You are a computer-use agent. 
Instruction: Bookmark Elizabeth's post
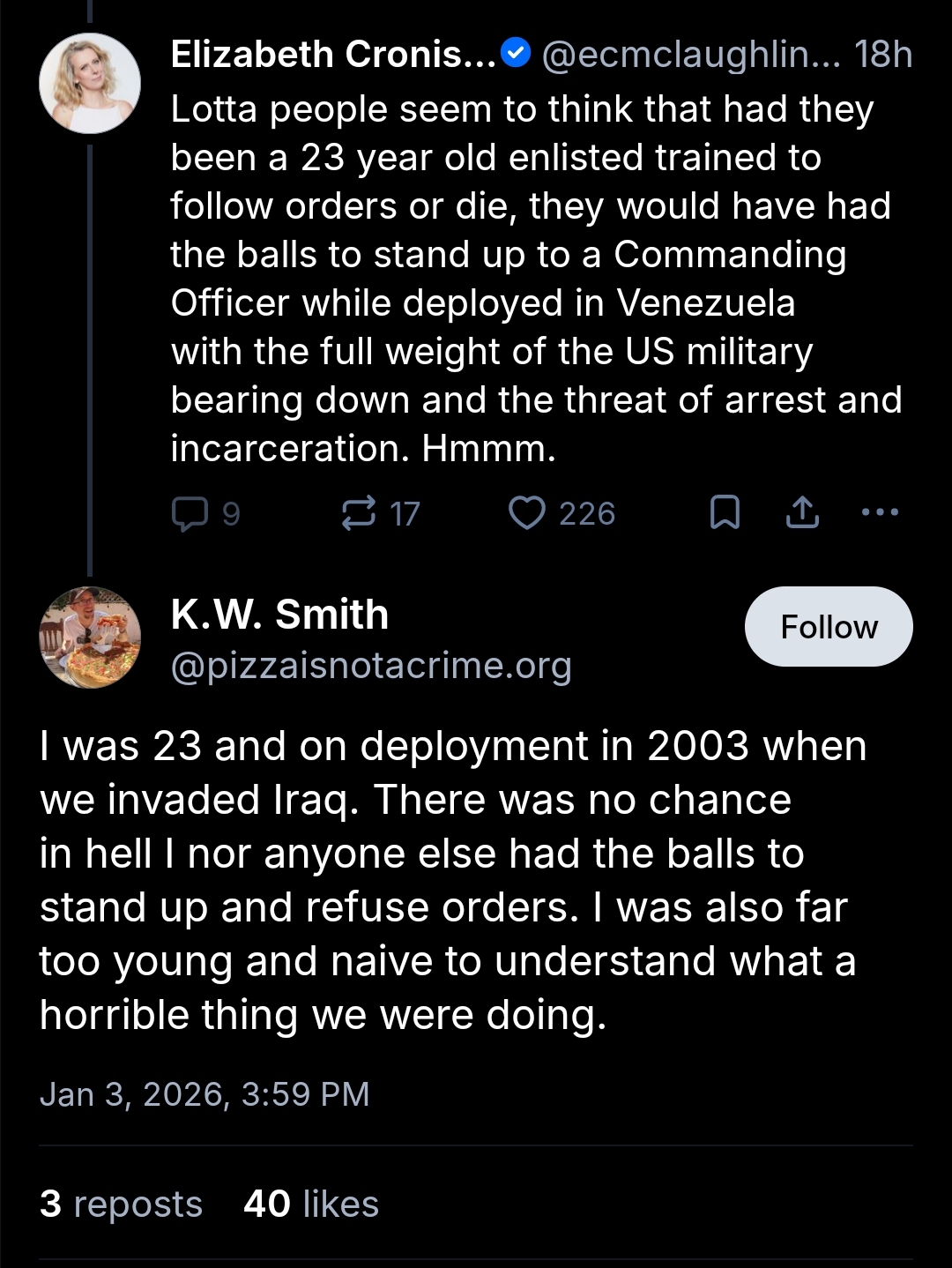tap(725, 513)
